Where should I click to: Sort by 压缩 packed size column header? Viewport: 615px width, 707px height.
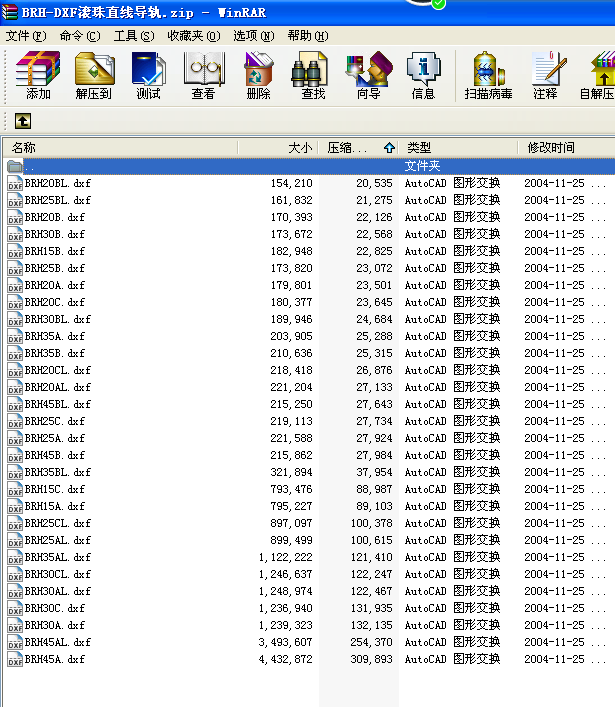(359, 147)
